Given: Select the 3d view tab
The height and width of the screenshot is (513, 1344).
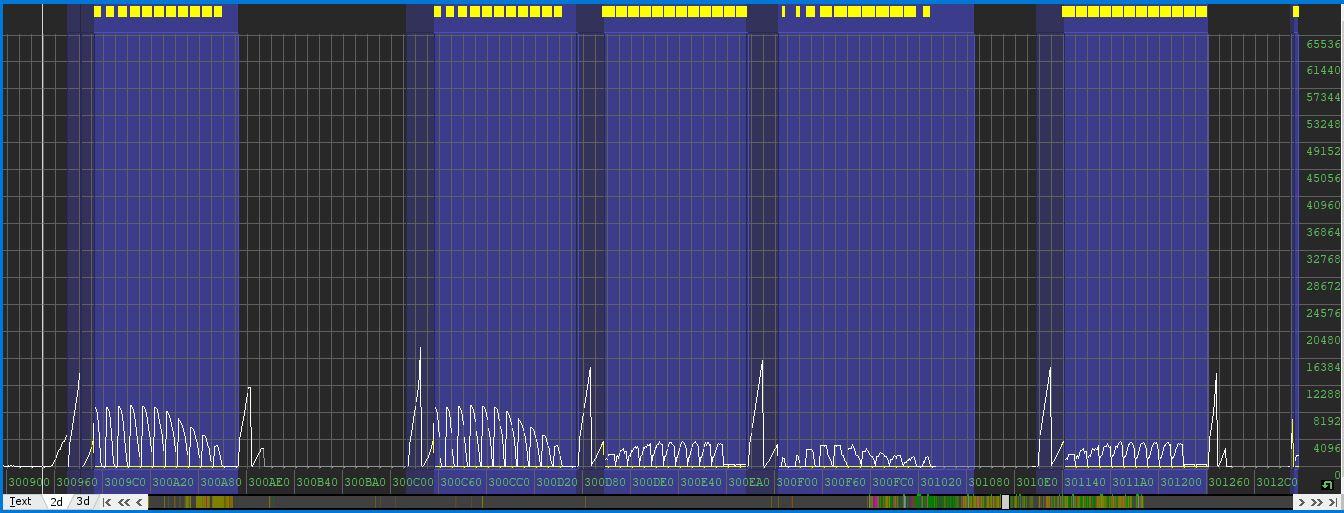Looking at the screenshot, I should (x=83, y=502).
